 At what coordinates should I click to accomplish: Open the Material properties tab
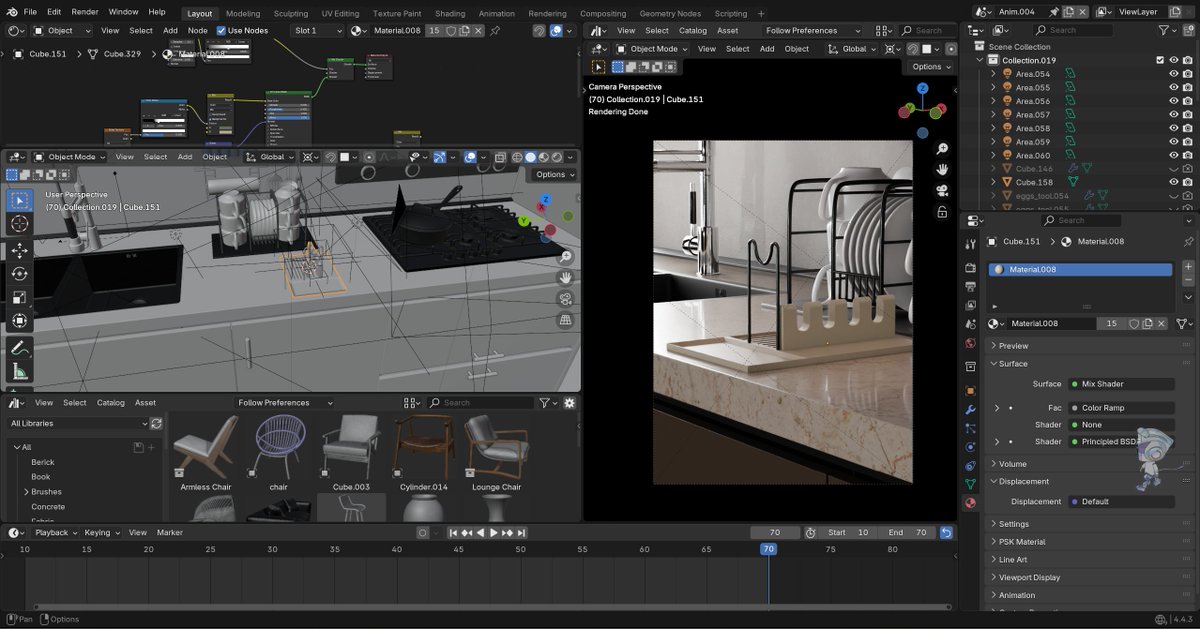tap(970, 503)
